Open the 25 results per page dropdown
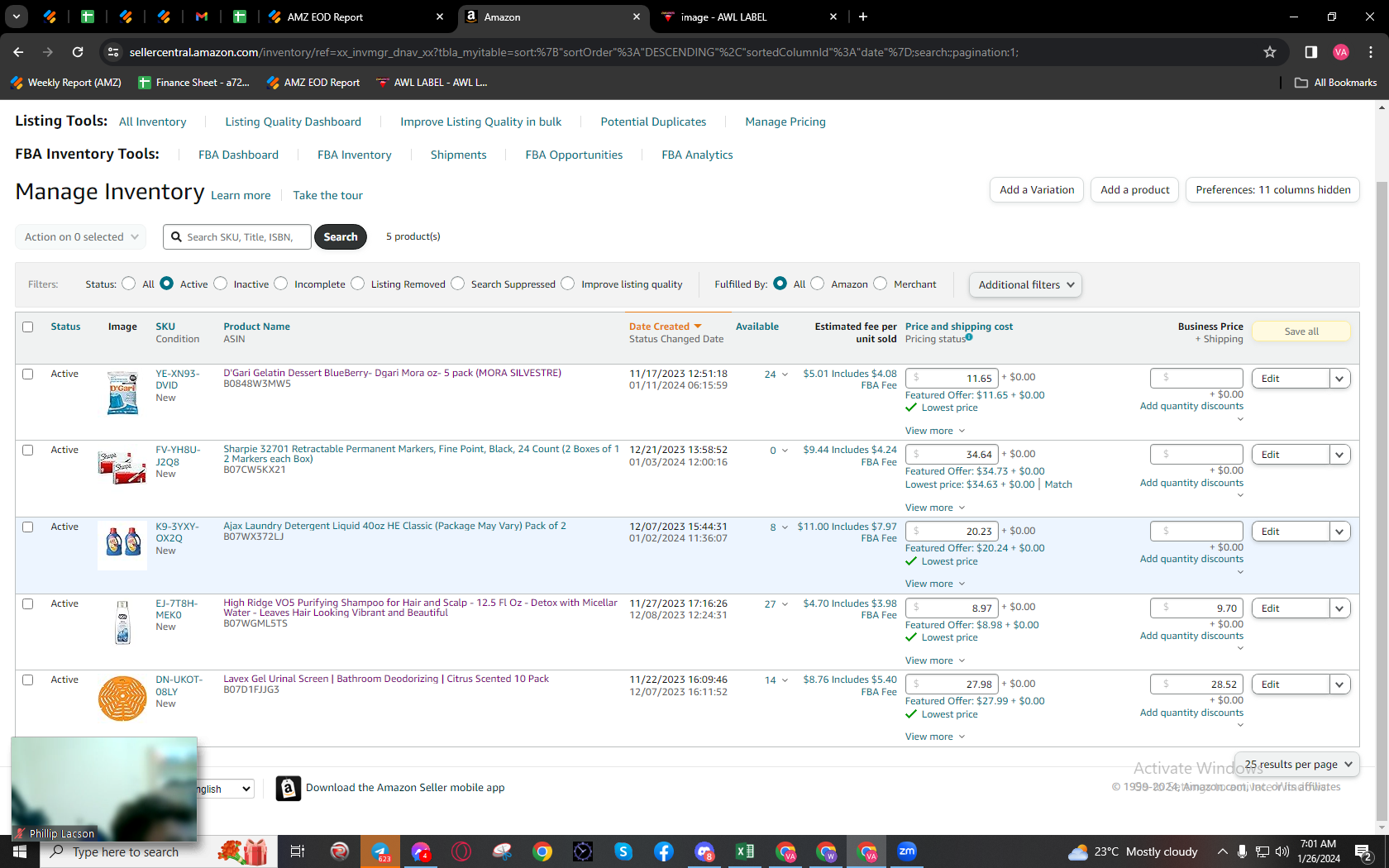This screenshot has height=868, width=1389. (1297, 765)
